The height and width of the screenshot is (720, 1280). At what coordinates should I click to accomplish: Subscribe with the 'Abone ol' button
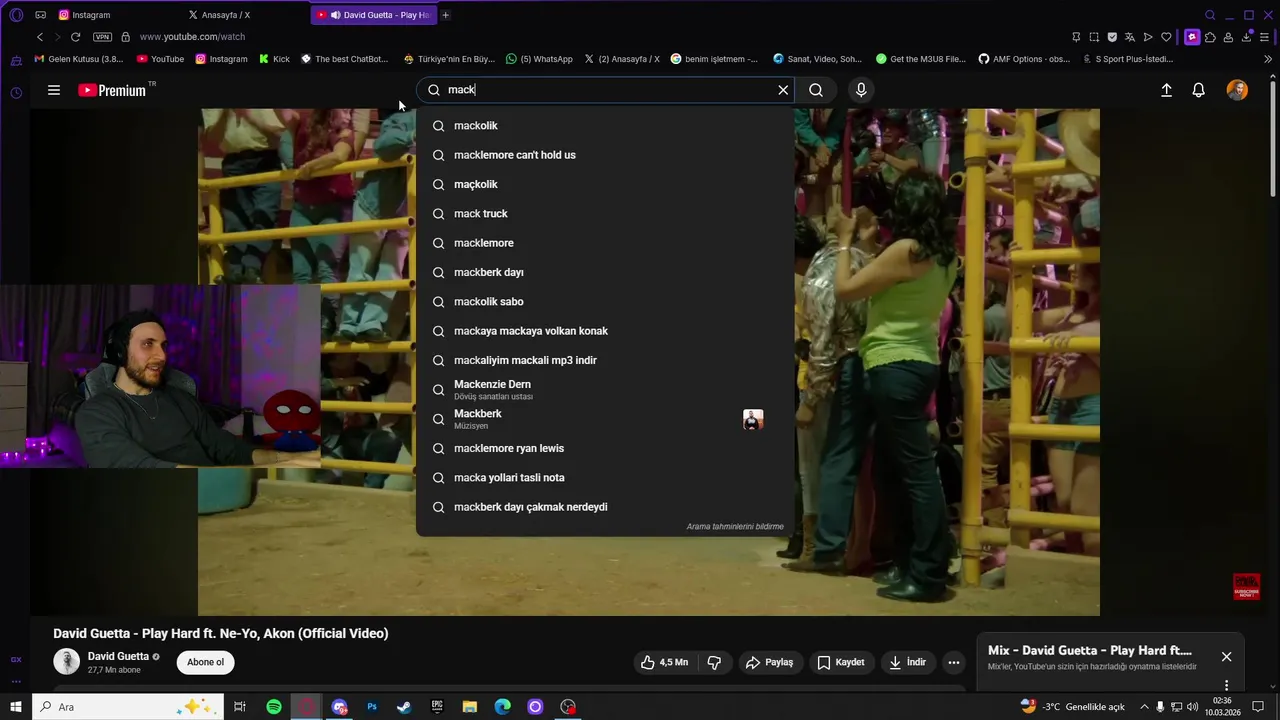coord(206,662)
